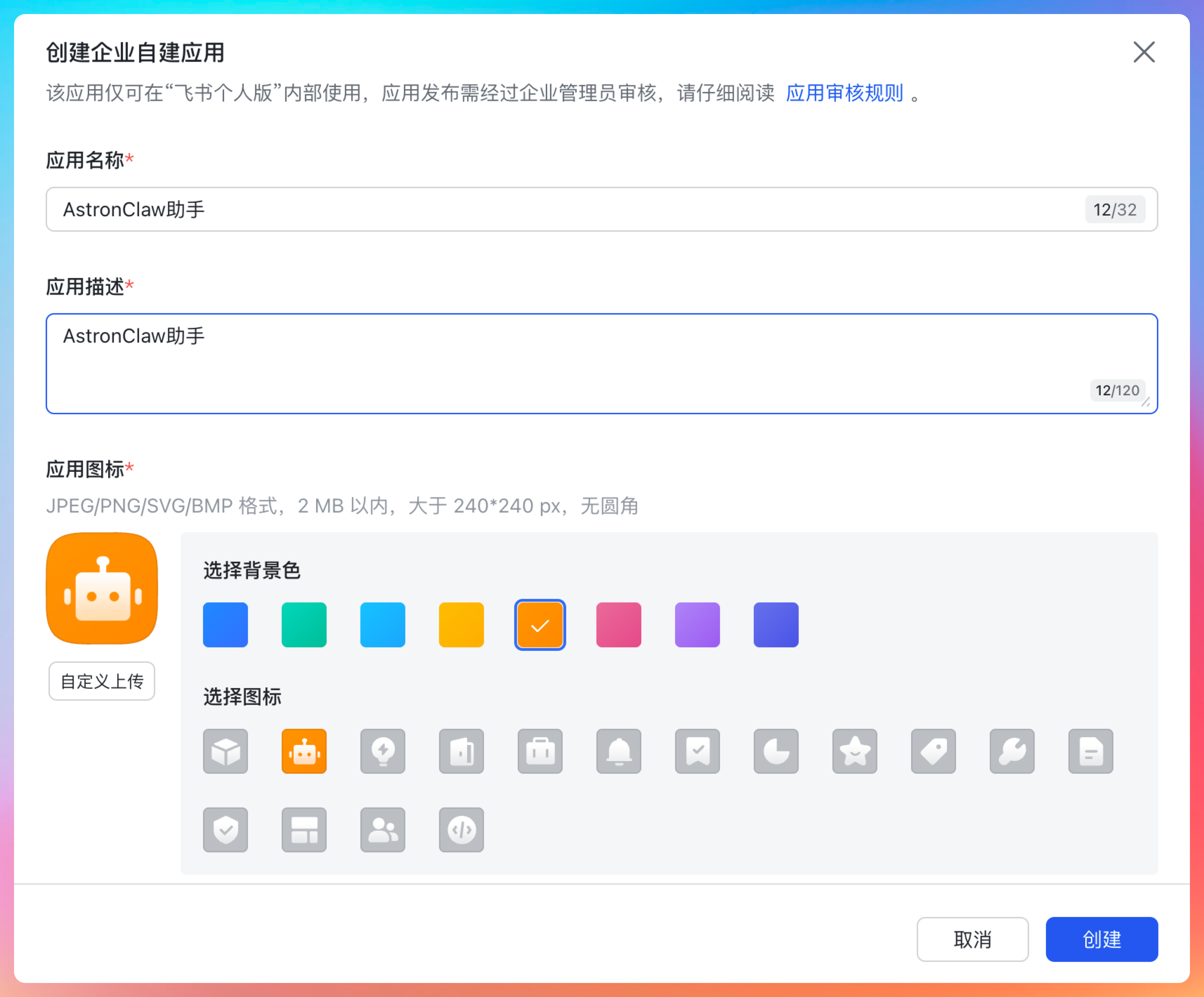Choose the price tag icon
Image resolution: width=1204 pixels, height=997 pixels.
click(x=933, y=751)
